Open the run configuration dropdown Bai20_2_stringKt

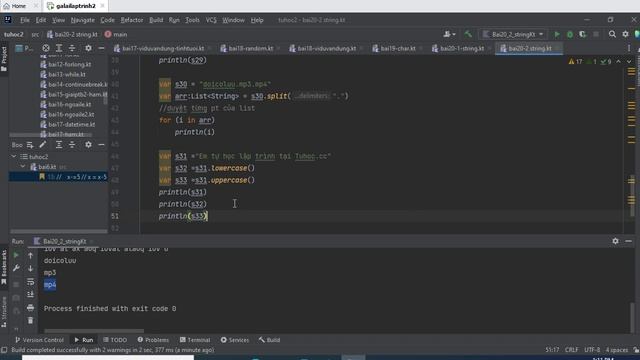coord(513,35)
